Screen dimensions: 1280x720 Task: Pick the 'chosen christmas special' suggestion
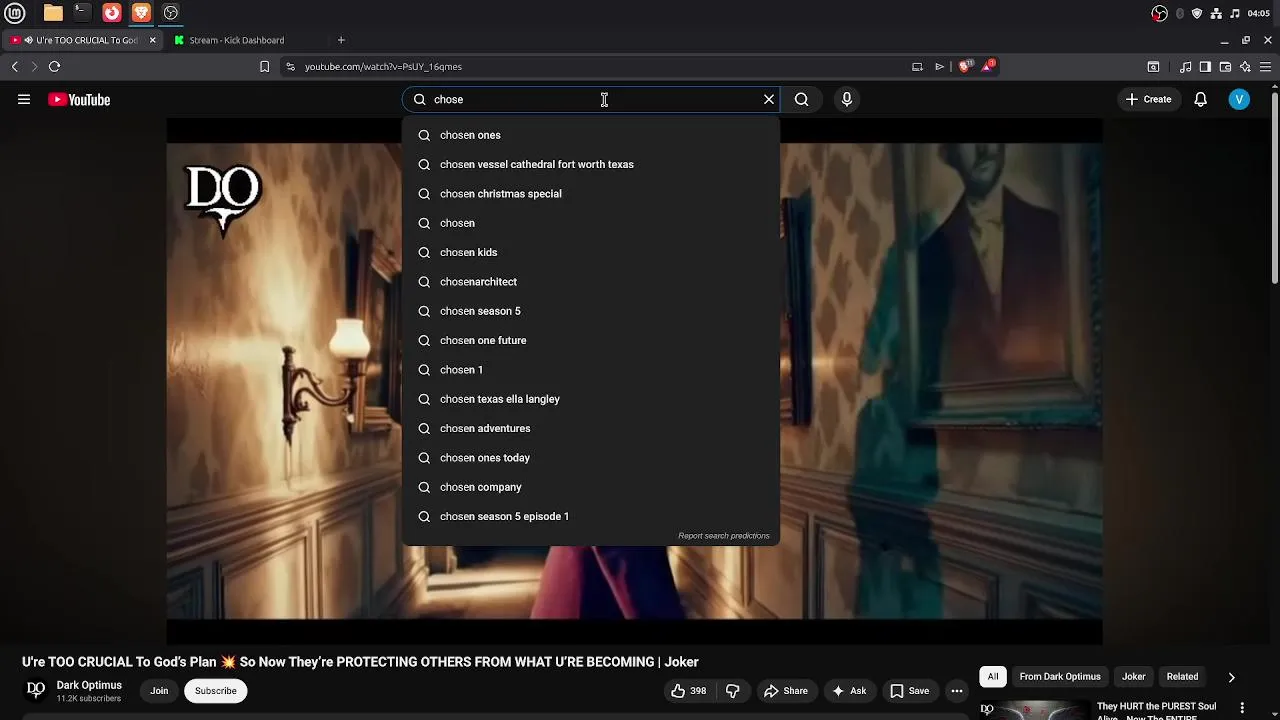pos(591,194)
